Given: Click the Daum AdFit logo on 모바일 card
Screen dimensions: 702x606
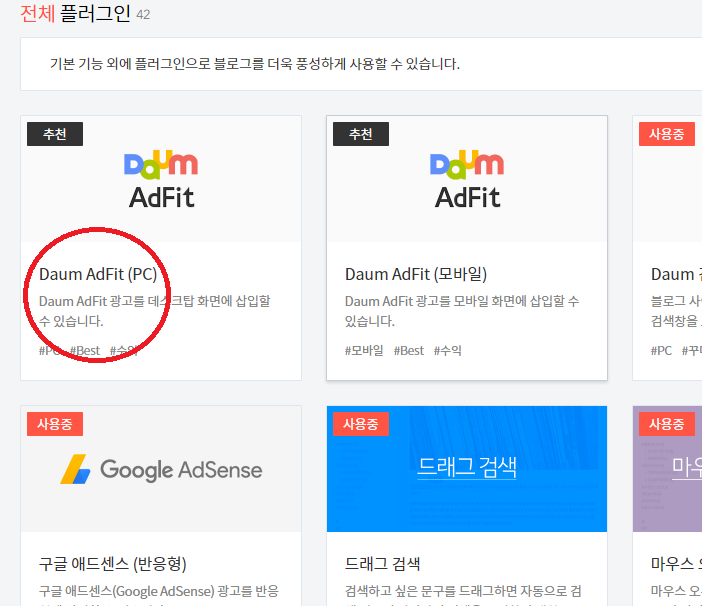Looking at the screenshot, I should (467, 179).
